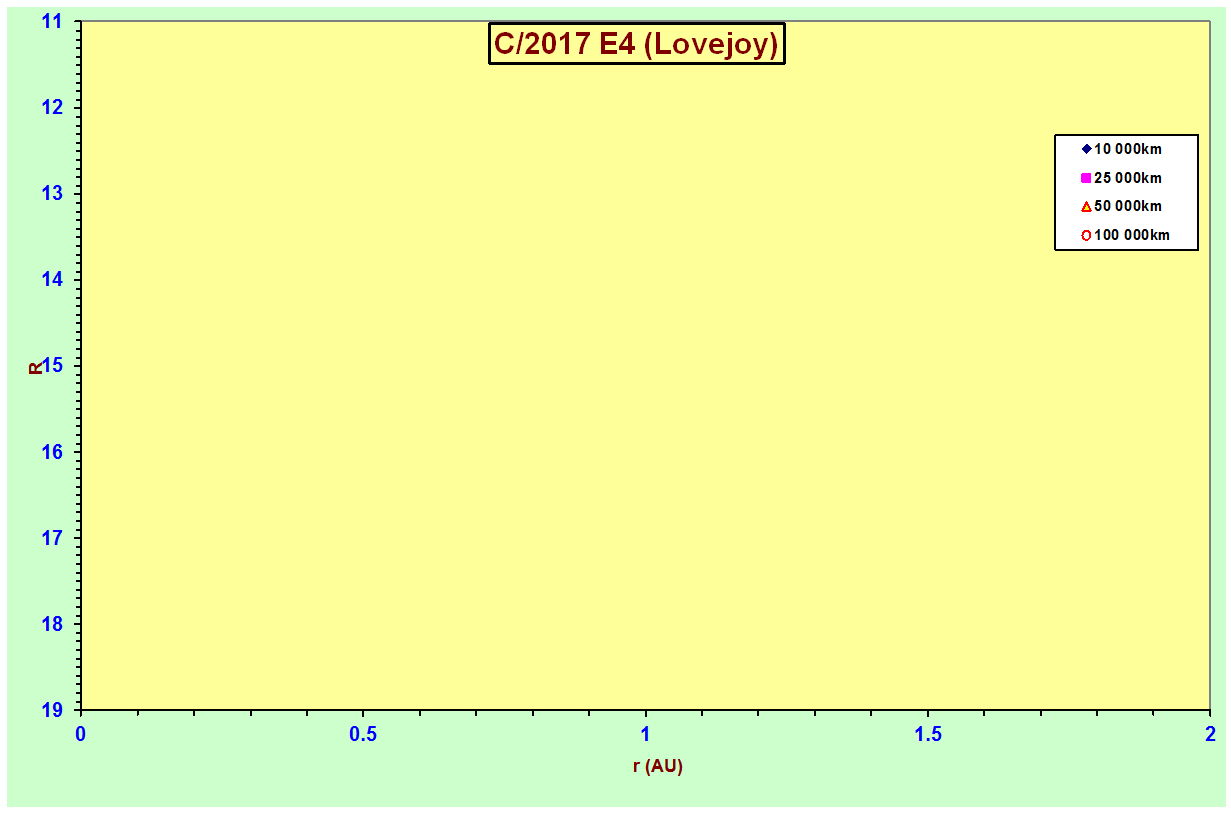Click y-axis label 14

[54, 279]
